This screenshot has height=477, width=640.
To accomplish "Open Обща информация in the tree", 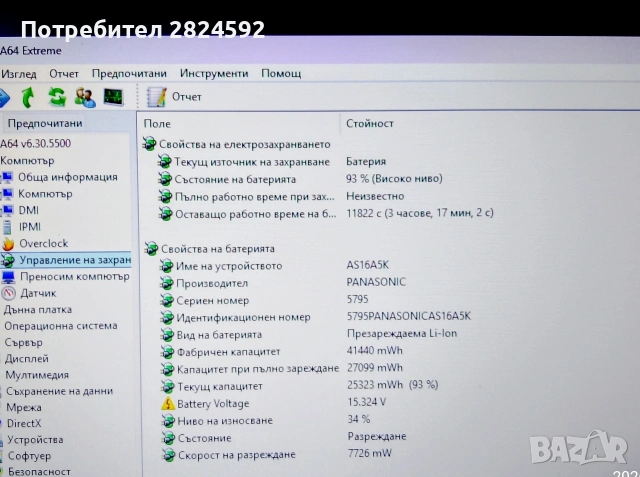I will [x=68, y=177].
